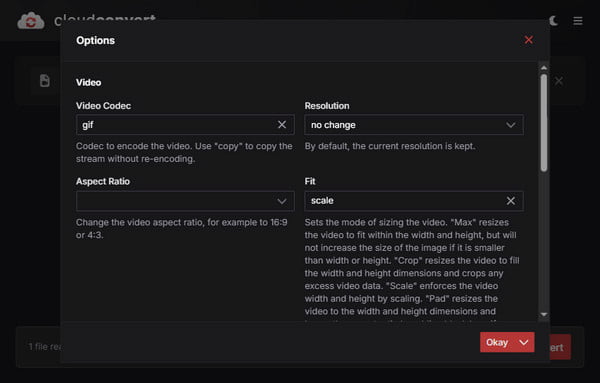Clear the scale Fit value
Viewport: 600px width, 383px height.
(x=510, y=201)
